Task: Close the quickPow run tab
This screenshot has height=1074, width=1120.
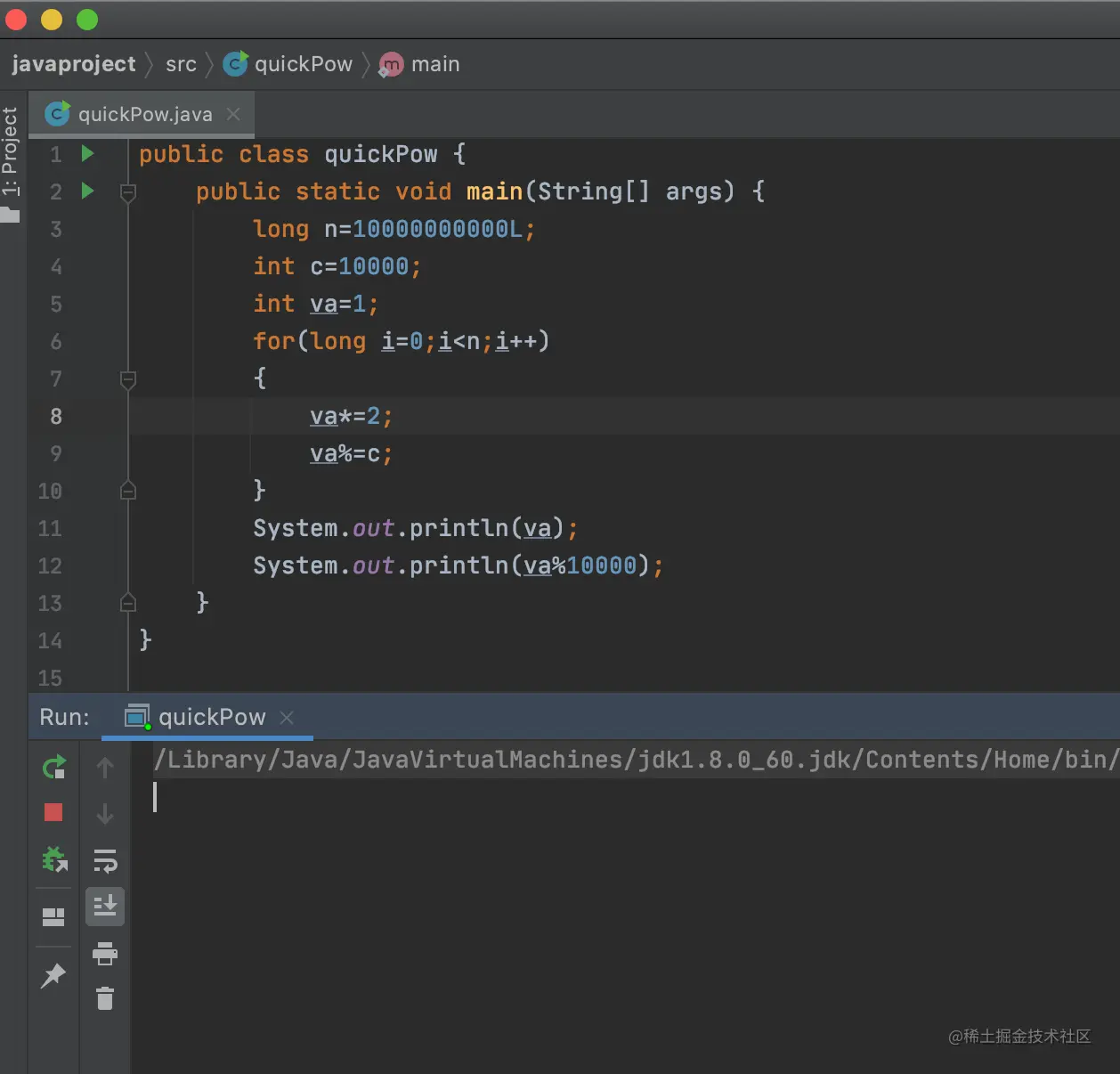Action: click(x=287, y=718)
